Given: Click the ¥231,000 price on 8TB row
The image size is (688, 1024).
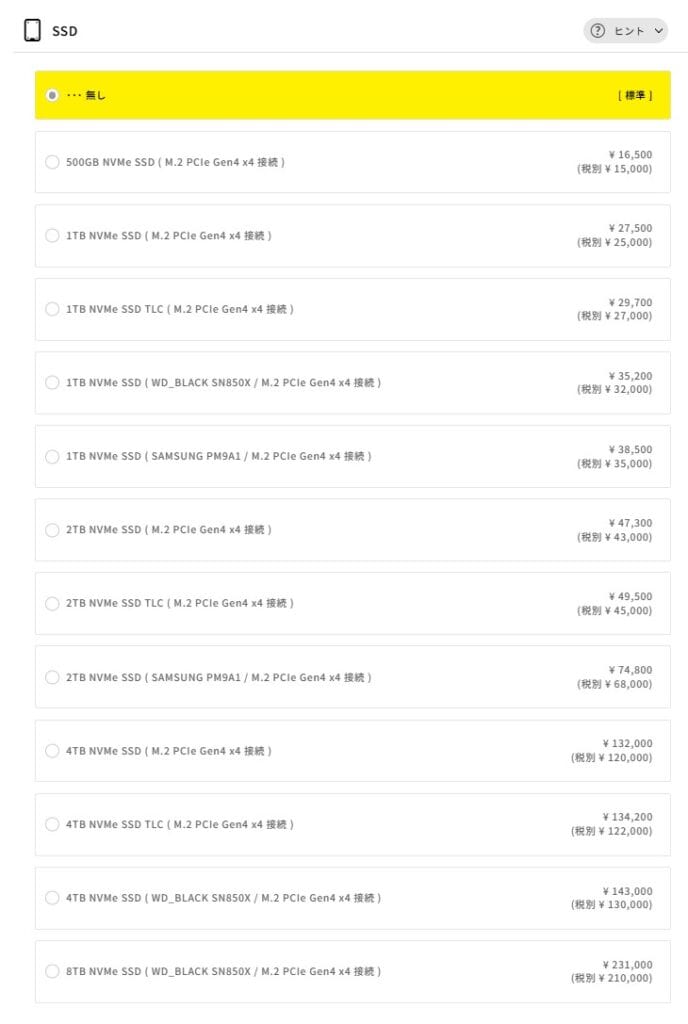Looking at the screenshot, I should click(x=627, y=964).
